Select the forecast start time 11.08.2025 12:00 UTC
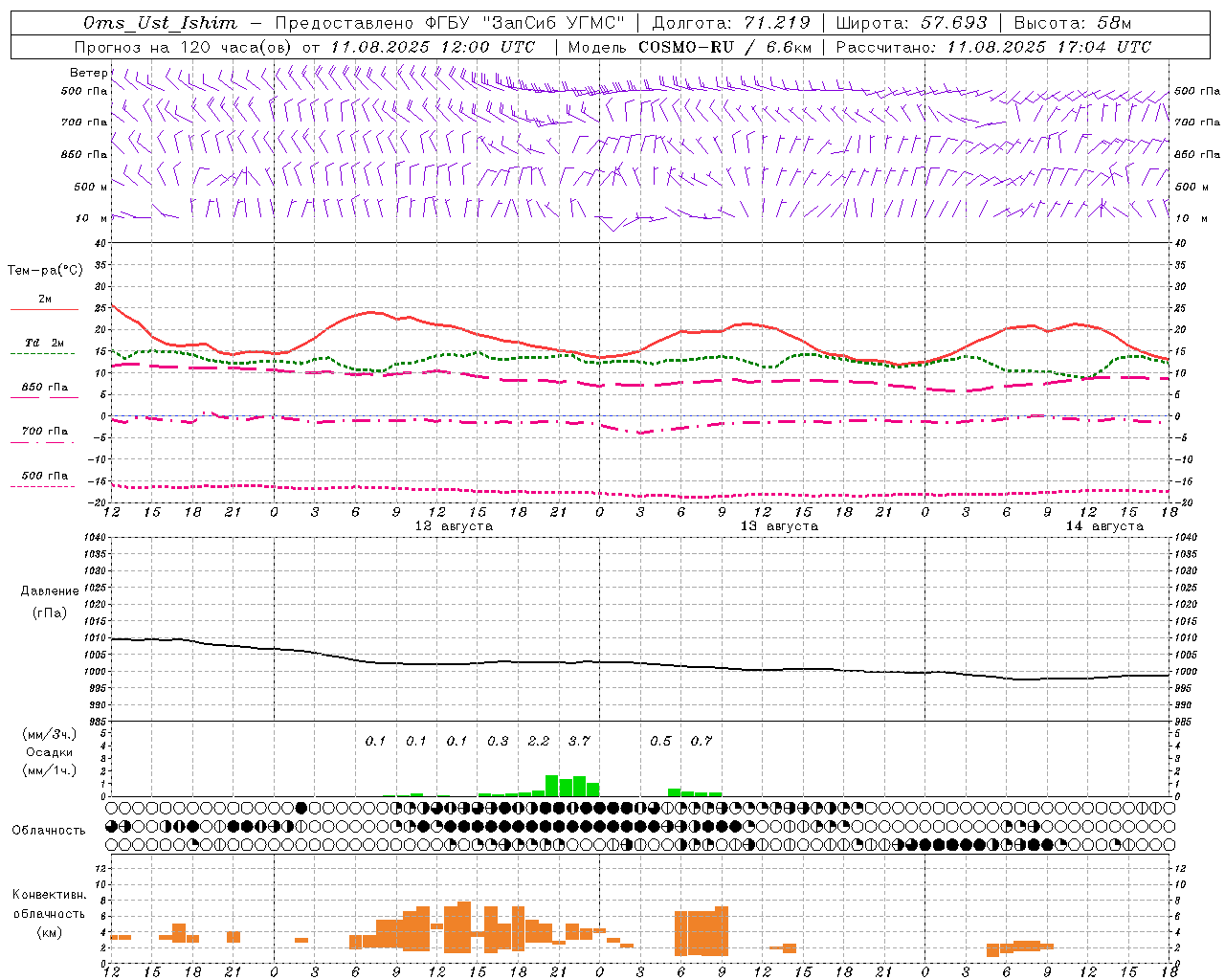 point(433,47)
